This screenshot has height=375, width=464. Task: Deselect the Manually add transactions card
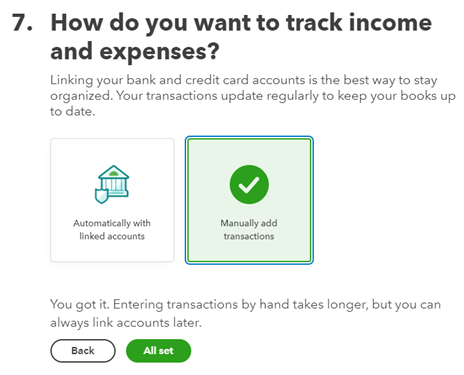[249, 200]
